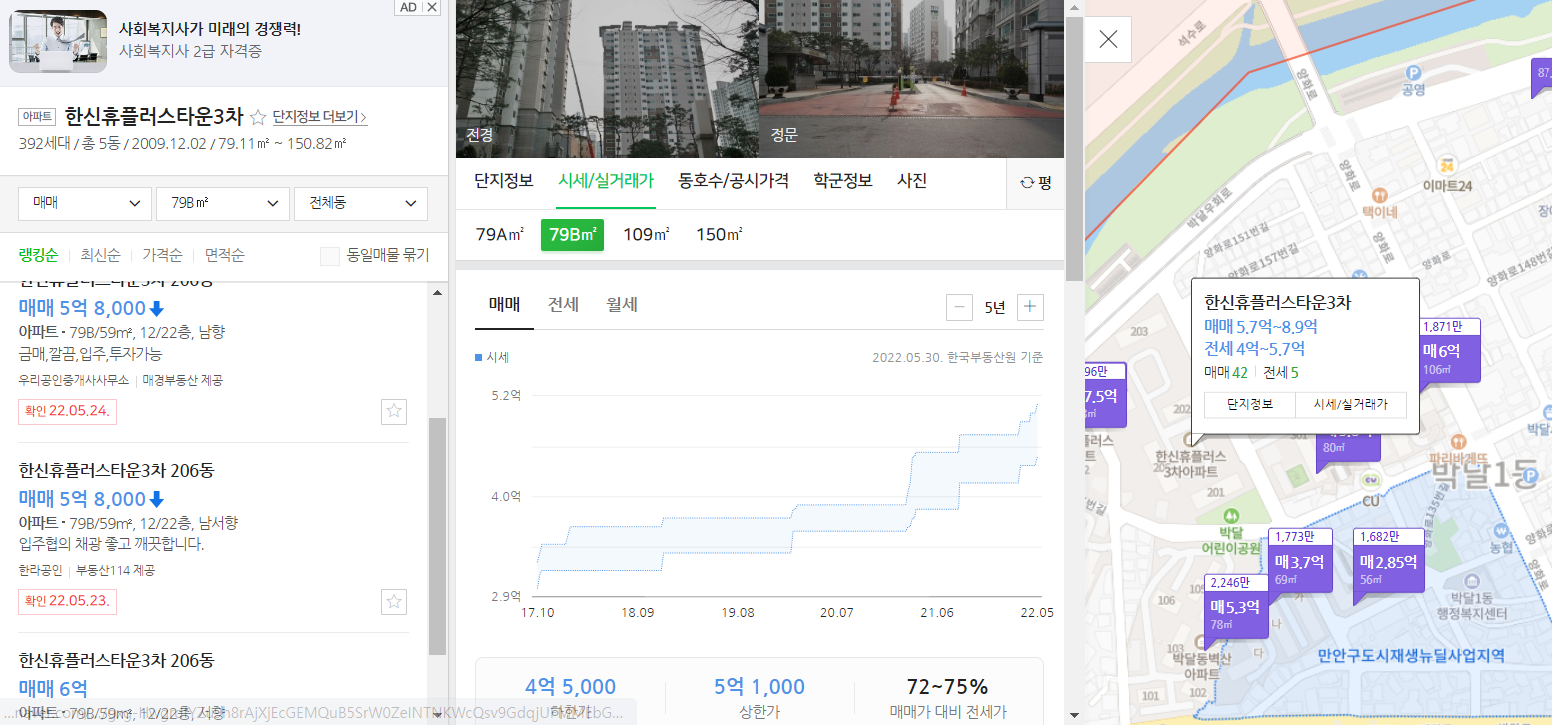Click the 택이네 restaurant map icon
The width and height of the screenshot is (1552, 725).
tap(1380, 194)
